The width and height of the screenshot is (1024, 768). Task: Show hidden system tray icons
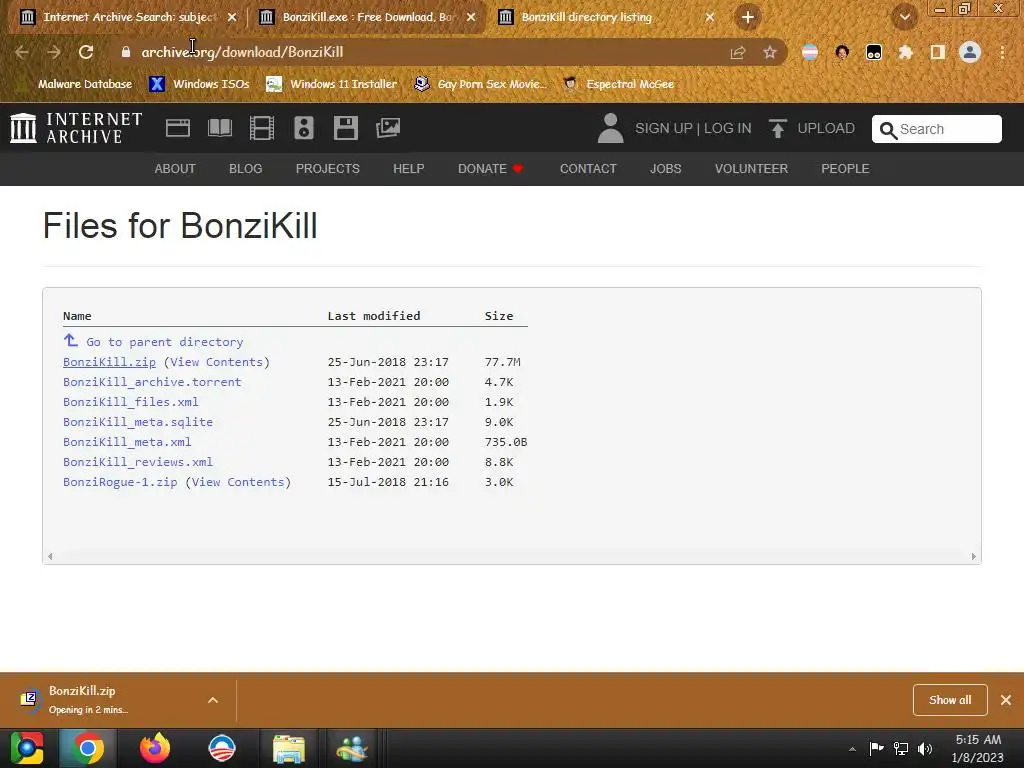point(852,749)
